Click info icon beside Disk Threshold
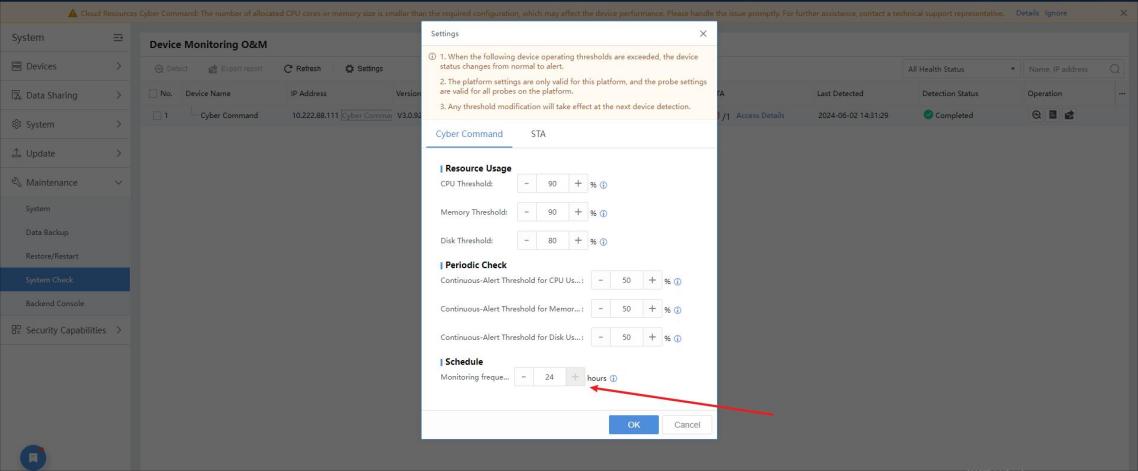Viewport: 1138px width, 471px height. [603, 242]
